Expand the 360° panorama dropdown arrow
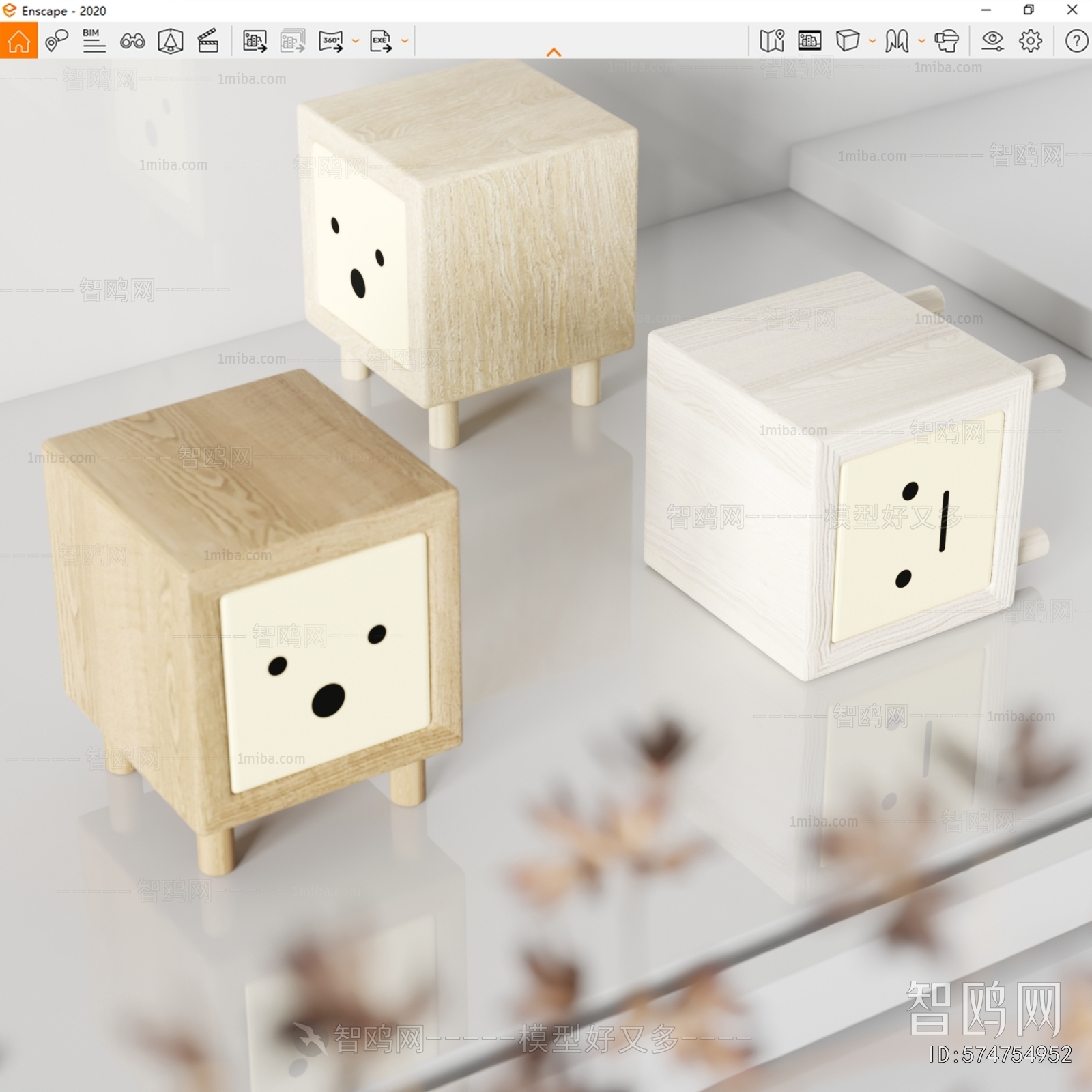1092x1092 pixels. [x=356, y=41]
